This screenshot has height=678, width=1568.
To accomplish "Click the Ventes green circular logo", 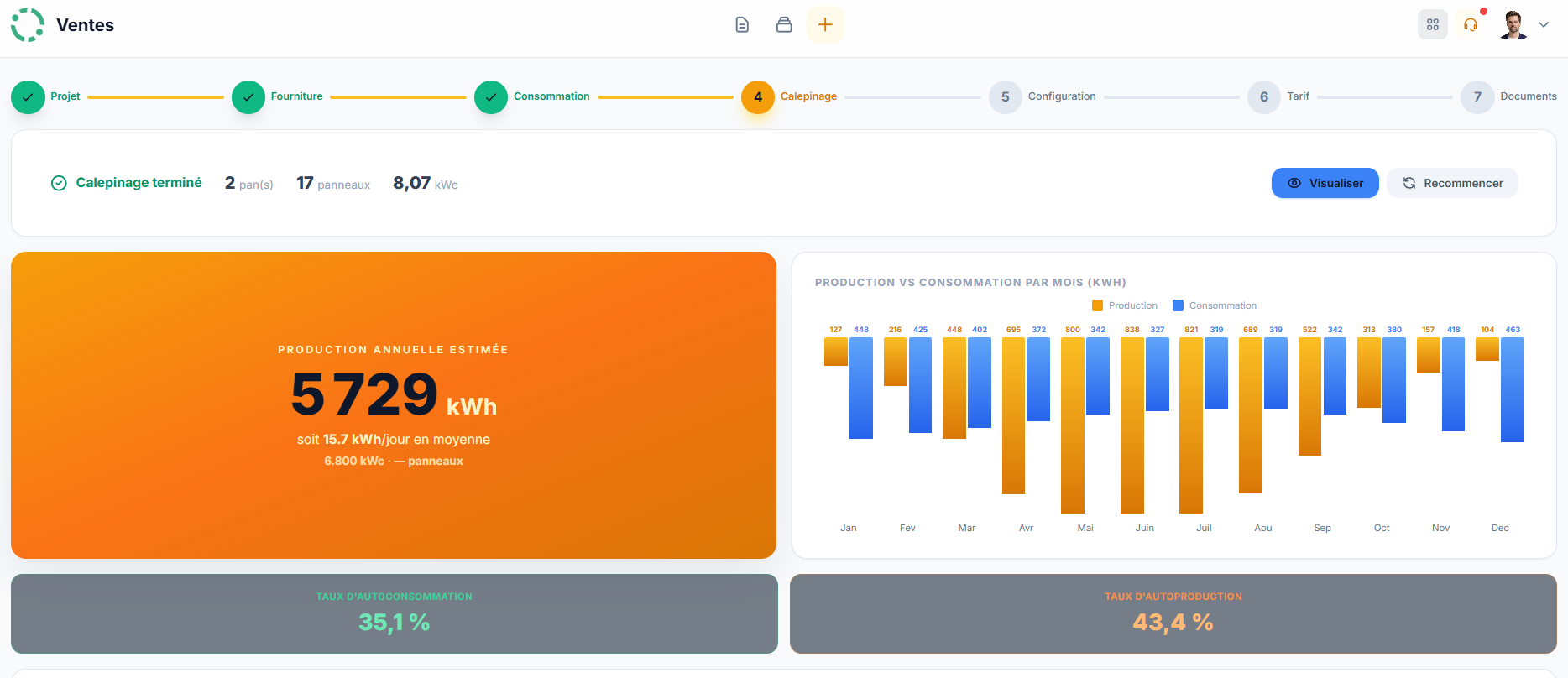I will pos(28,25).
